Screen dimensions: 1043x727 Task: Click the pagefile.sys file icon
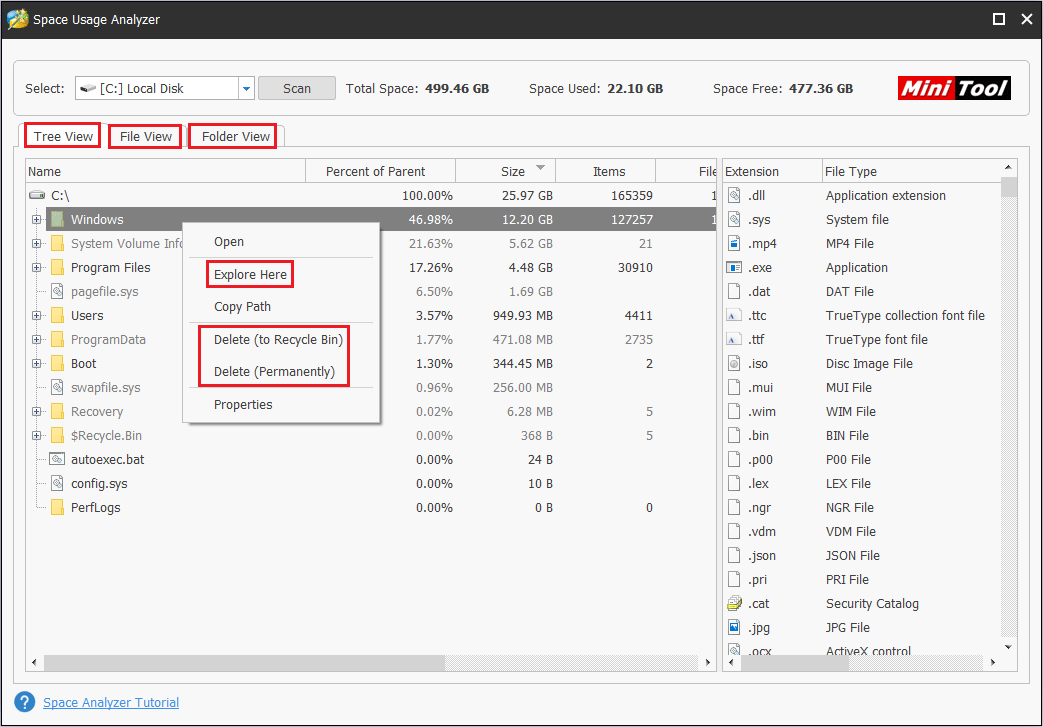pyautogui.click(x=58, y=291)
